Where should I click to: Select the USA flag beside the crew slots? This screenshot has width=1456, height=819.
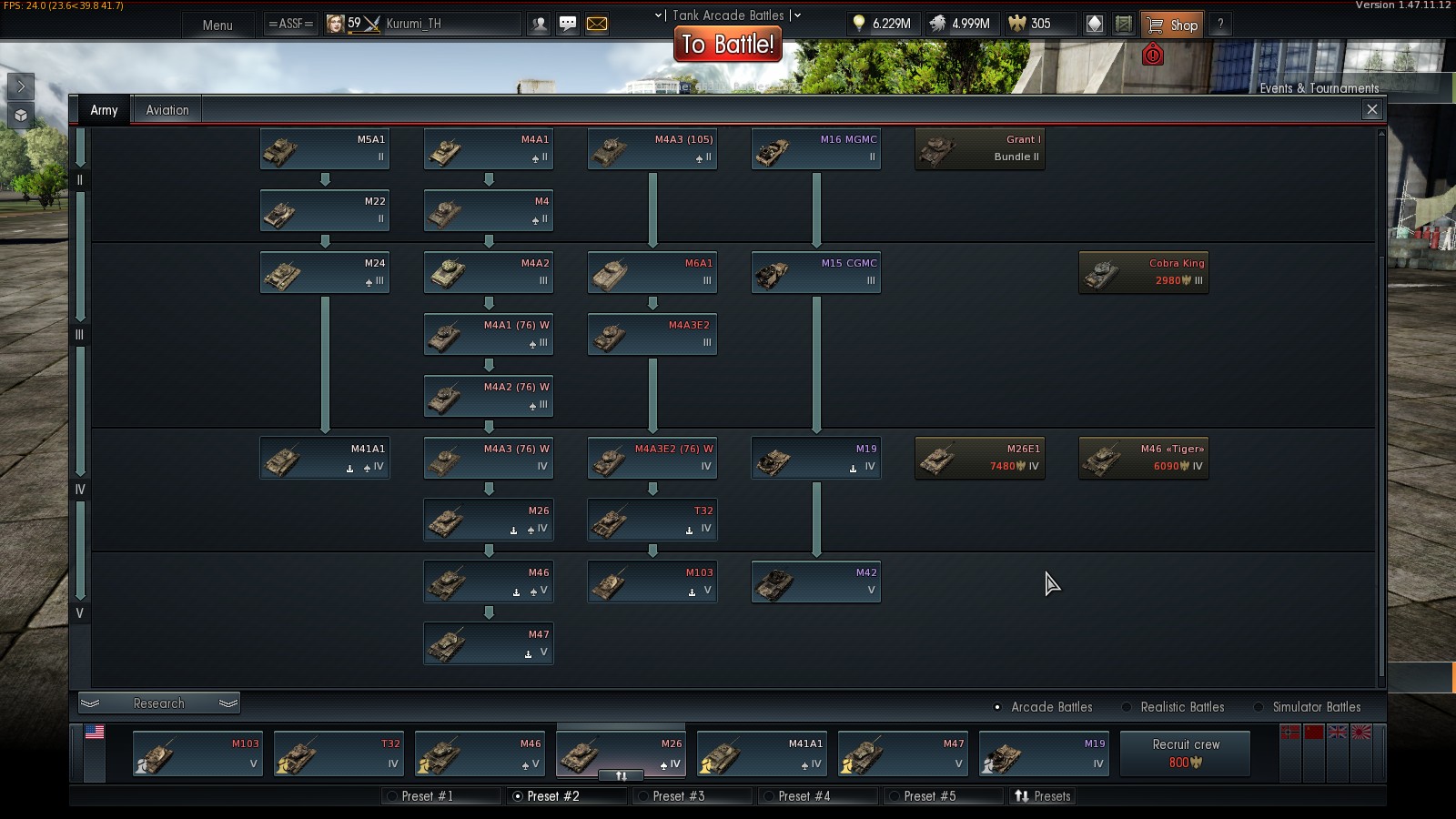(95, 732)
